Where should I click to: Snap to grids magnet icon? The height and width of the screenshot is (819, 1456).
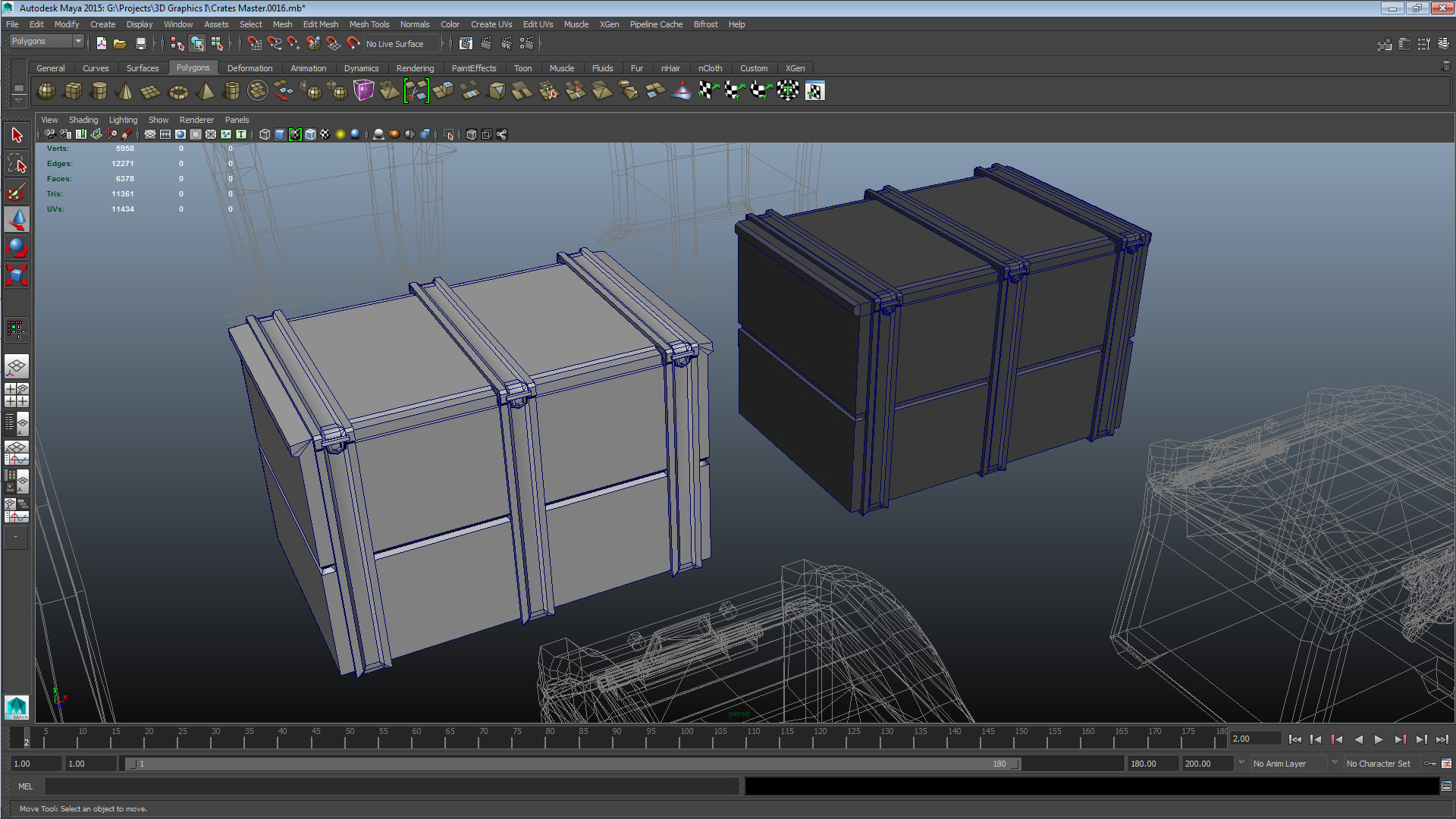[255, 44]
